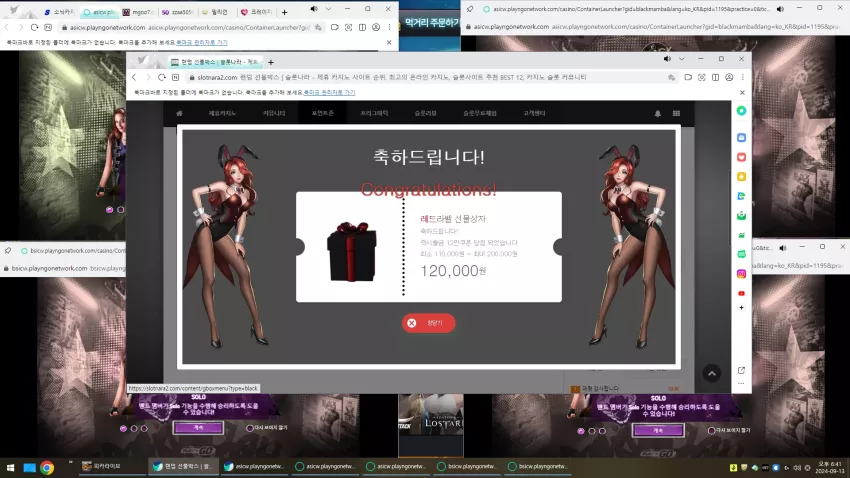The width and height of the screenshot is (850, 478).
Task: Open the profile icon in the slotnara2 toolbar
Action: pyautogui.click(x=729, y=77)
